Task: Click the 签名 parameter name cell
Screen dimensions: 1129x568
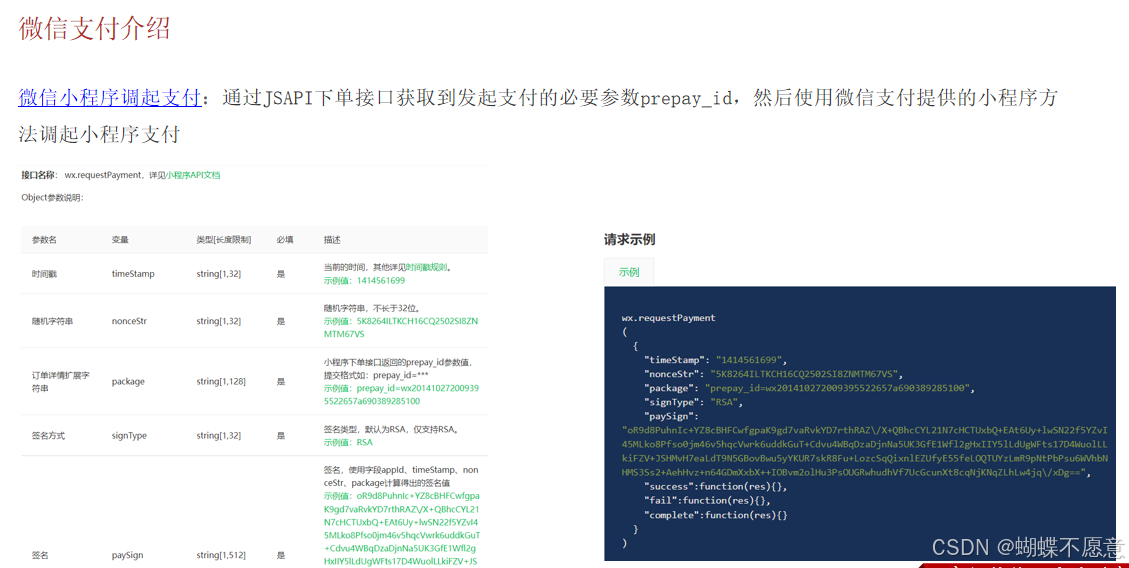Action: tap(40, 555)
